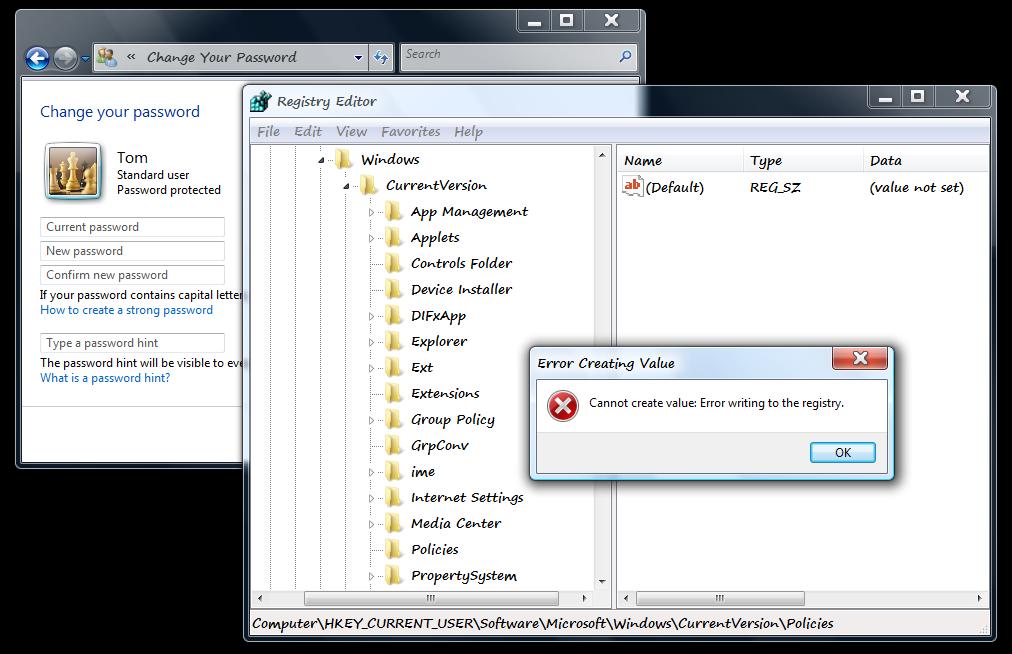Select the Applets folder icon
Image resolution: width=1012 pixels, height=654 pixels.
(394, 237)
